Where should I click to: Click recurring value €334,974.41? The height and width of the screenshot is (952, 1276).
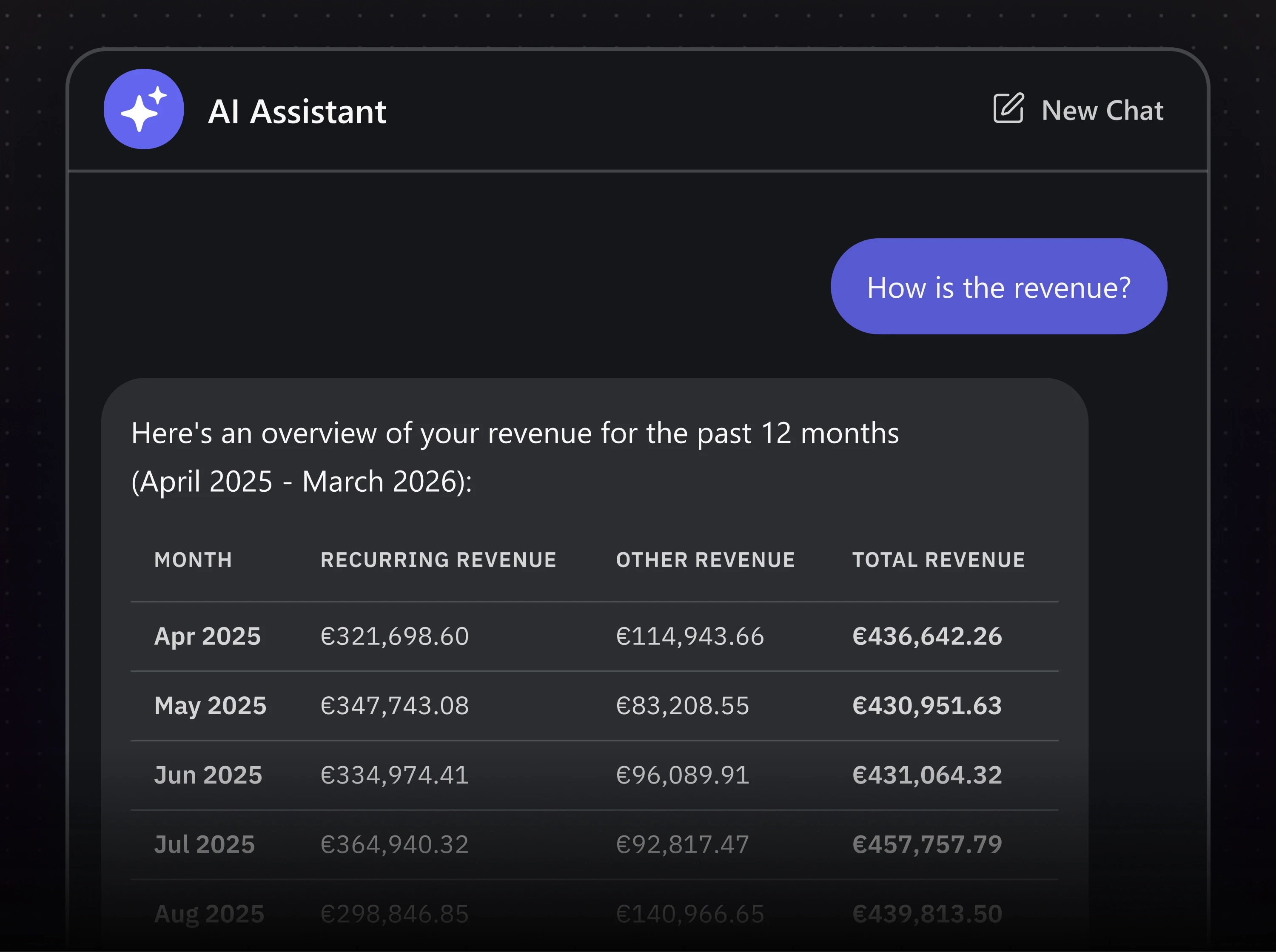[395, 775]
